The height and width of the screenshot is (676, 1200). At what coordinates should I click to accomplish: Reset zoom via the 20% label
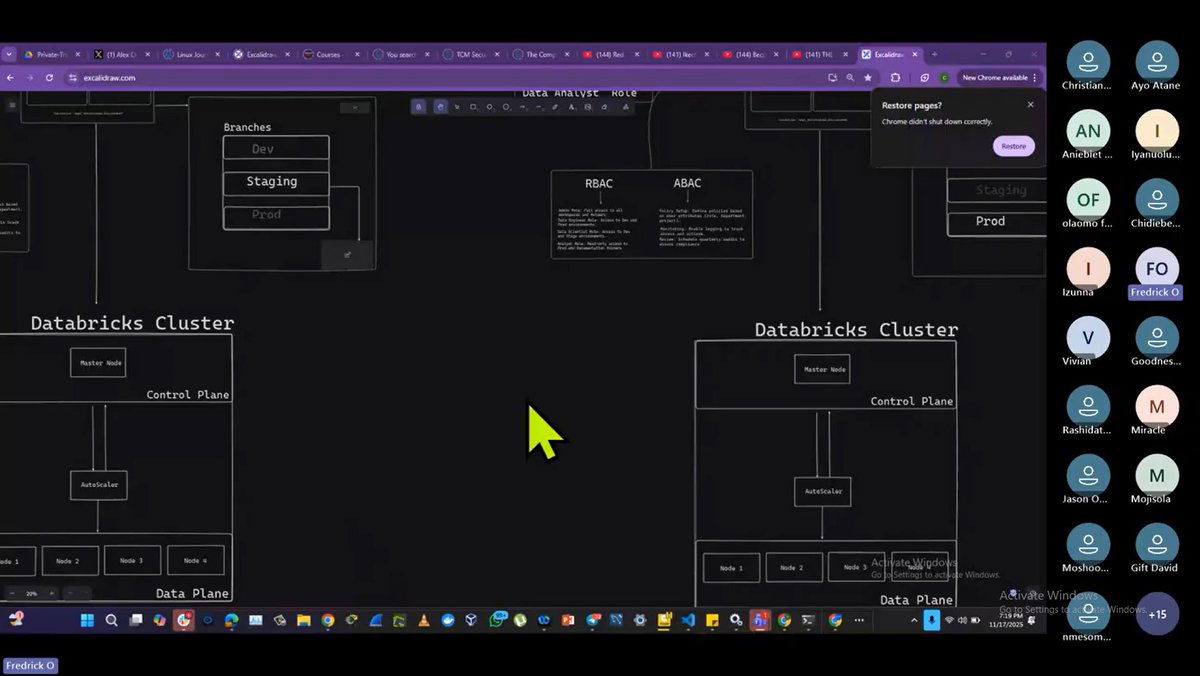[32, 593]
